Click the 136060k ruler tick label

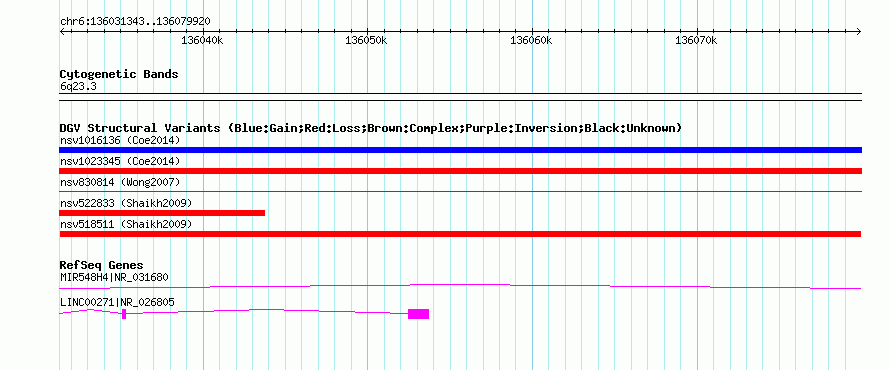click(x=531, y=40)
